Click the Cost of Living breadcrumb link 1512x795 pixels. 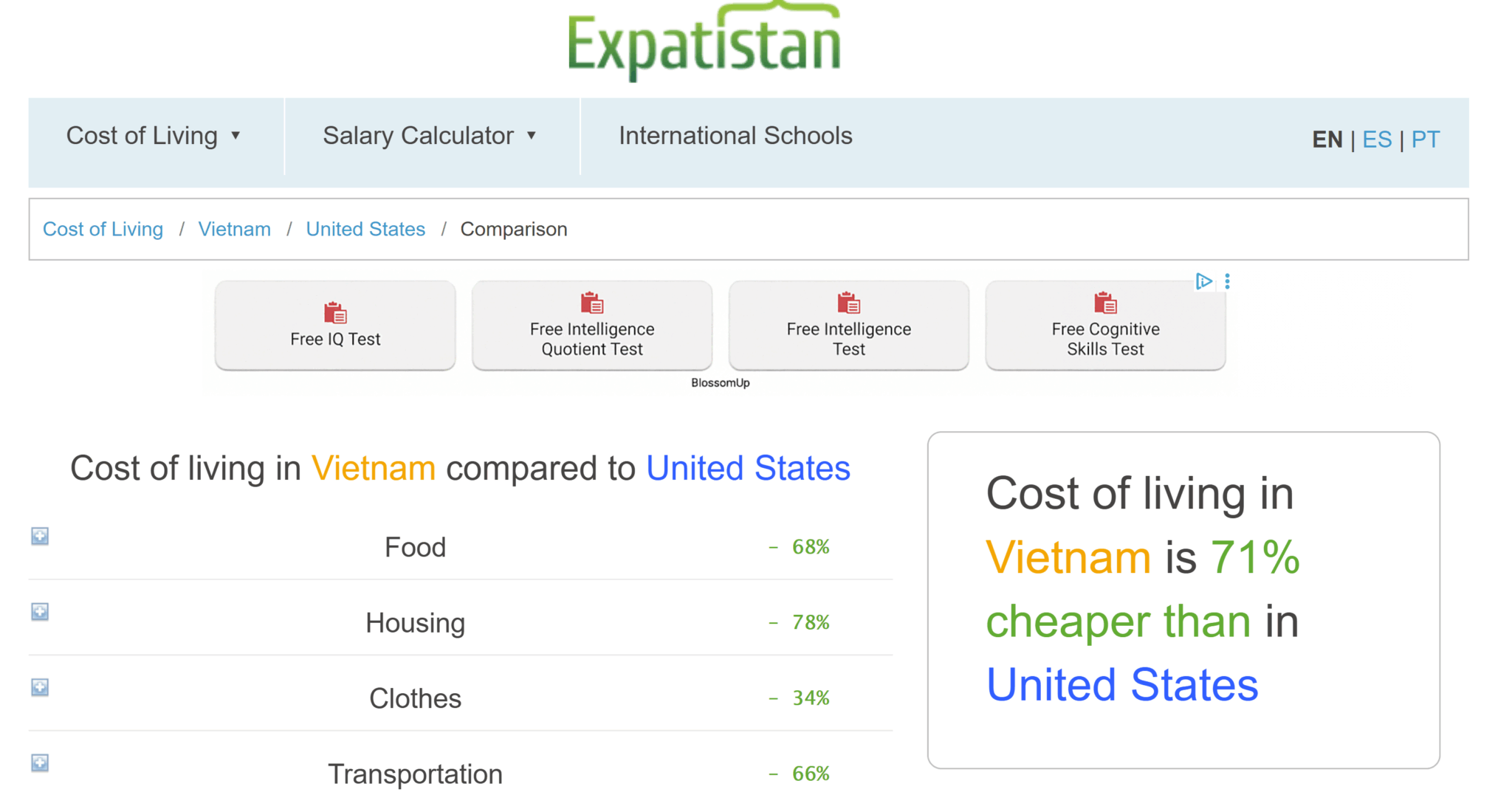point(103,230)
